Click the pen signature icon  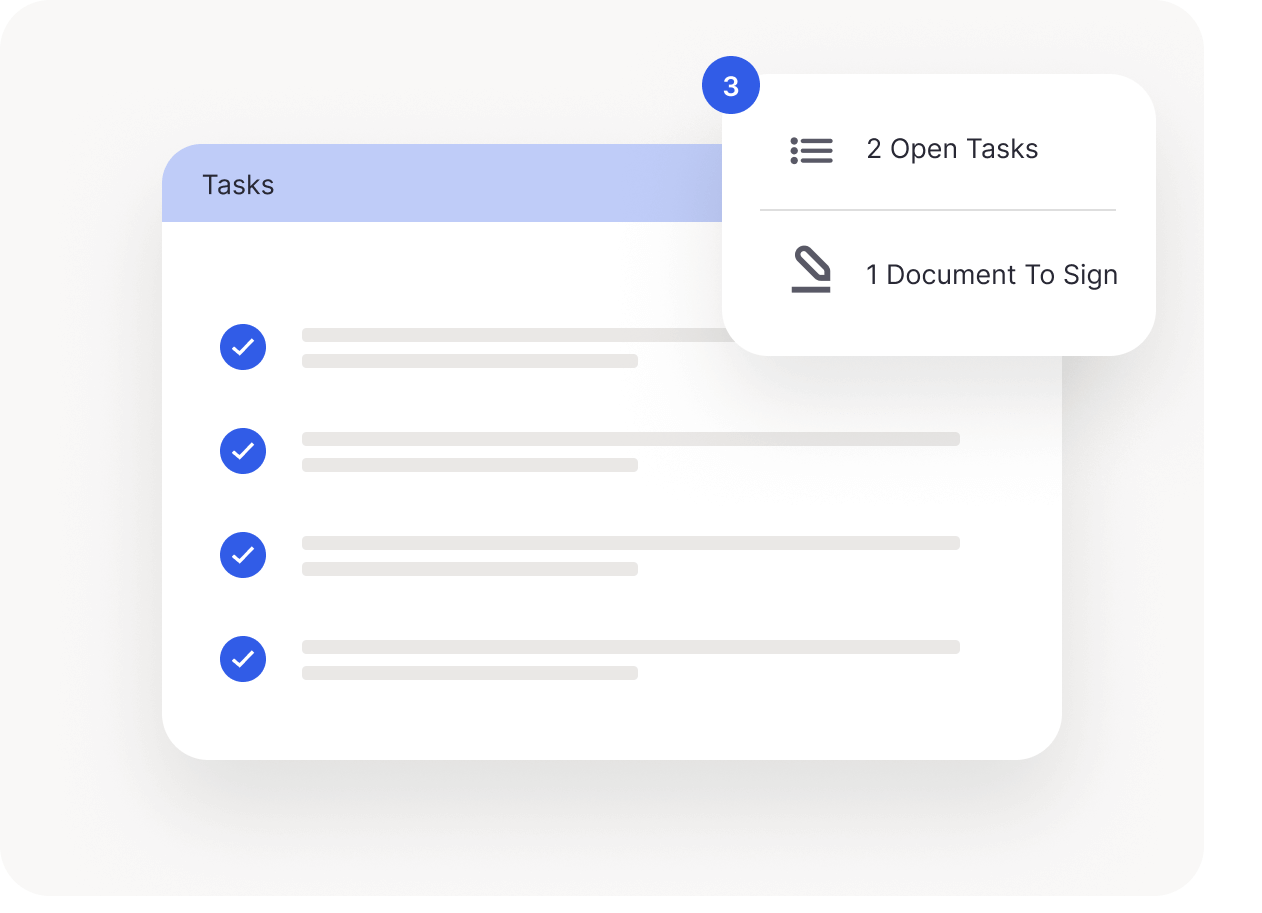coord(811,272)
